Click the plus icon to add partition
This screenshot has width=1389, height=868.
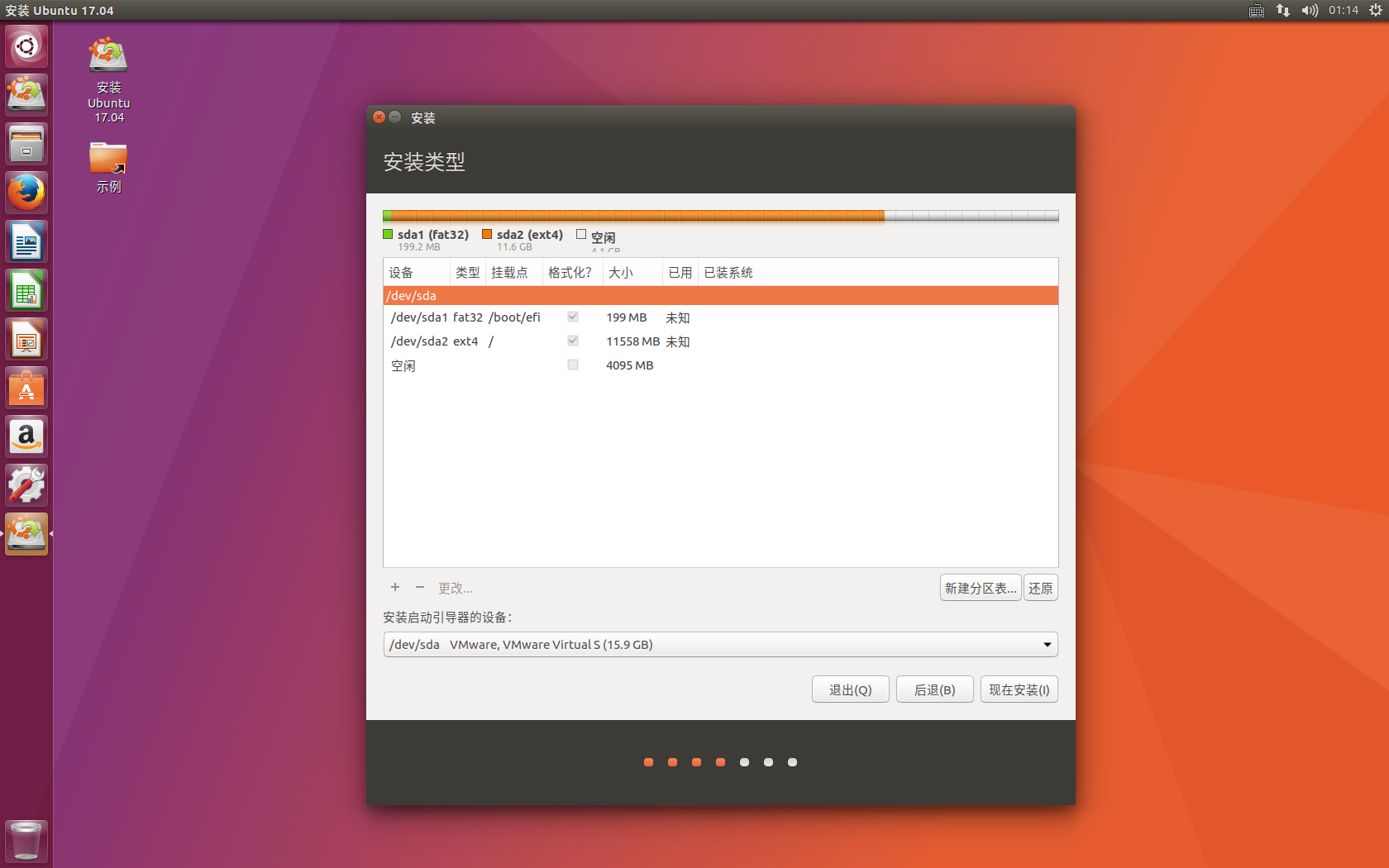coord(395,587)
